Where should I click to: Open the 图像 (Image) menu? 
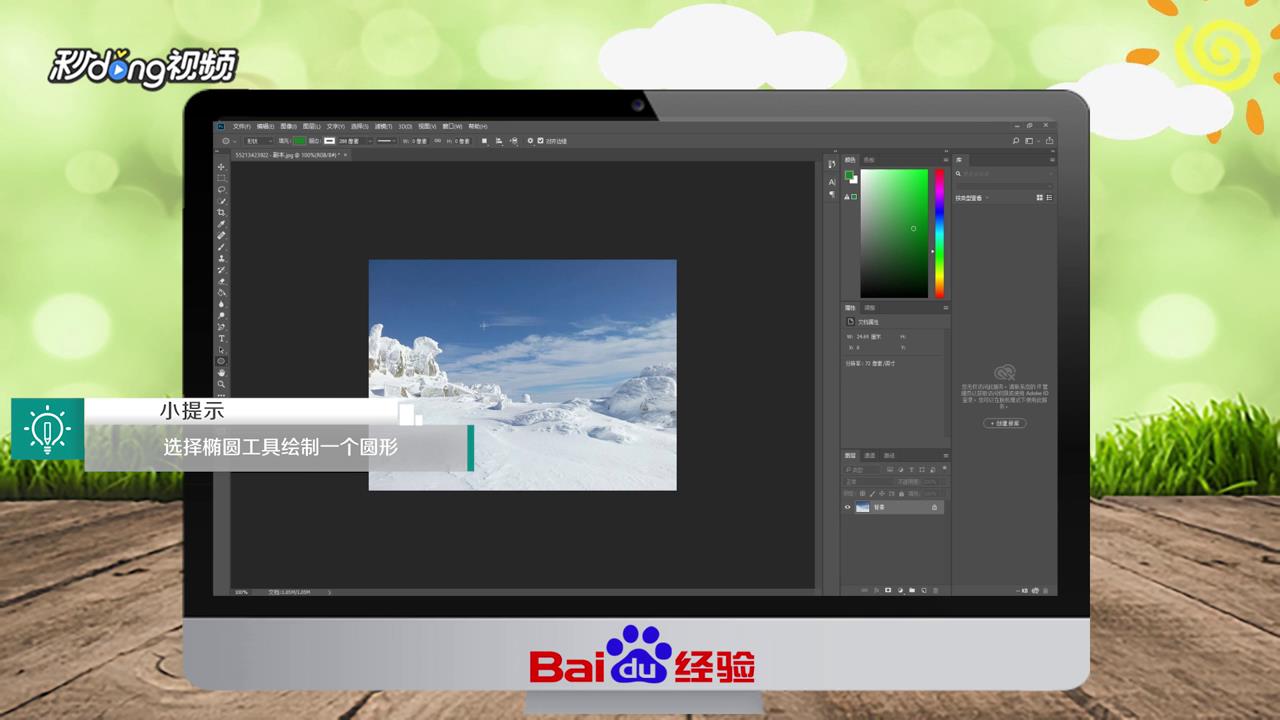[x=288, y=127]
